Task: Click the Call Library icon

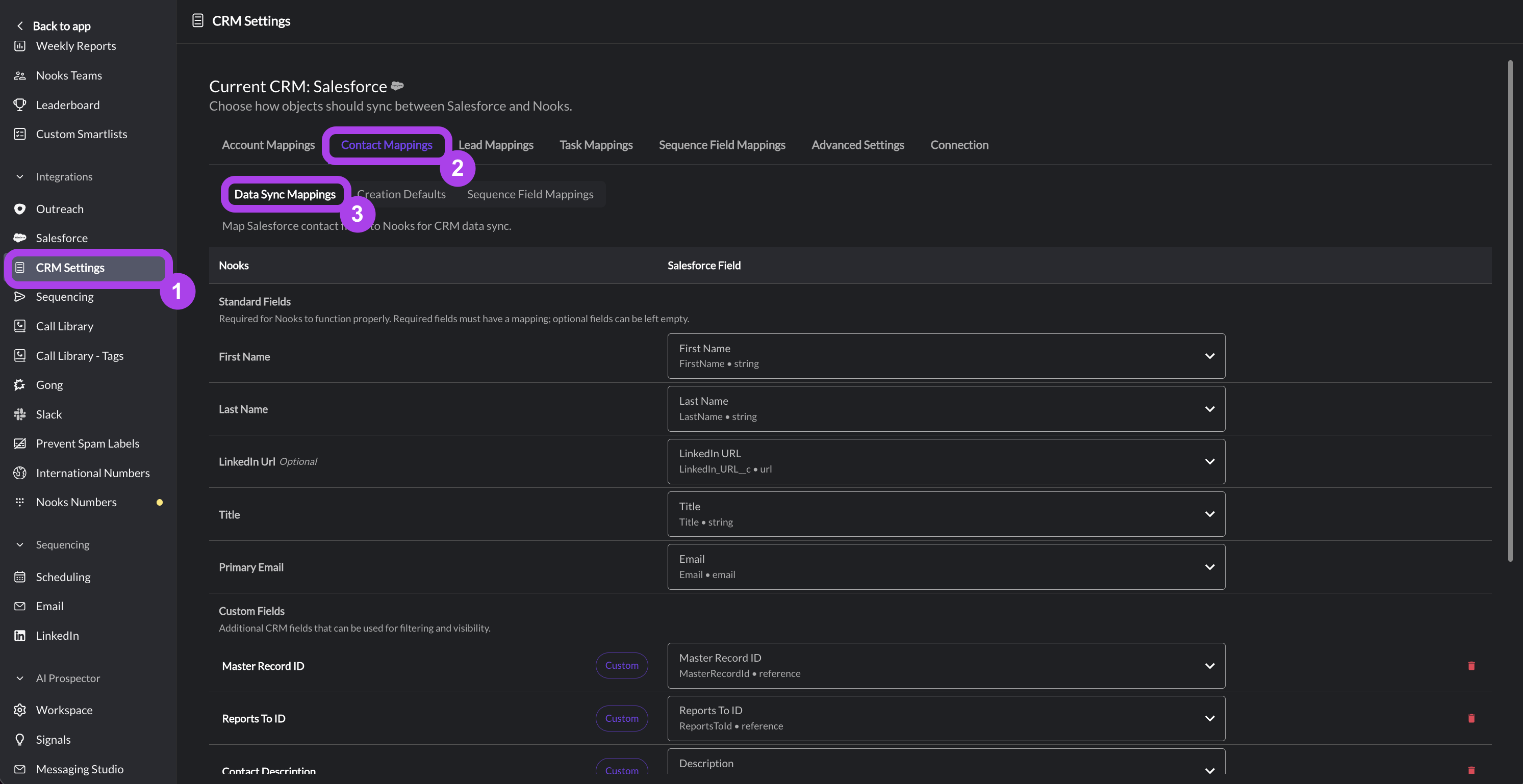Action: (19, 326)
